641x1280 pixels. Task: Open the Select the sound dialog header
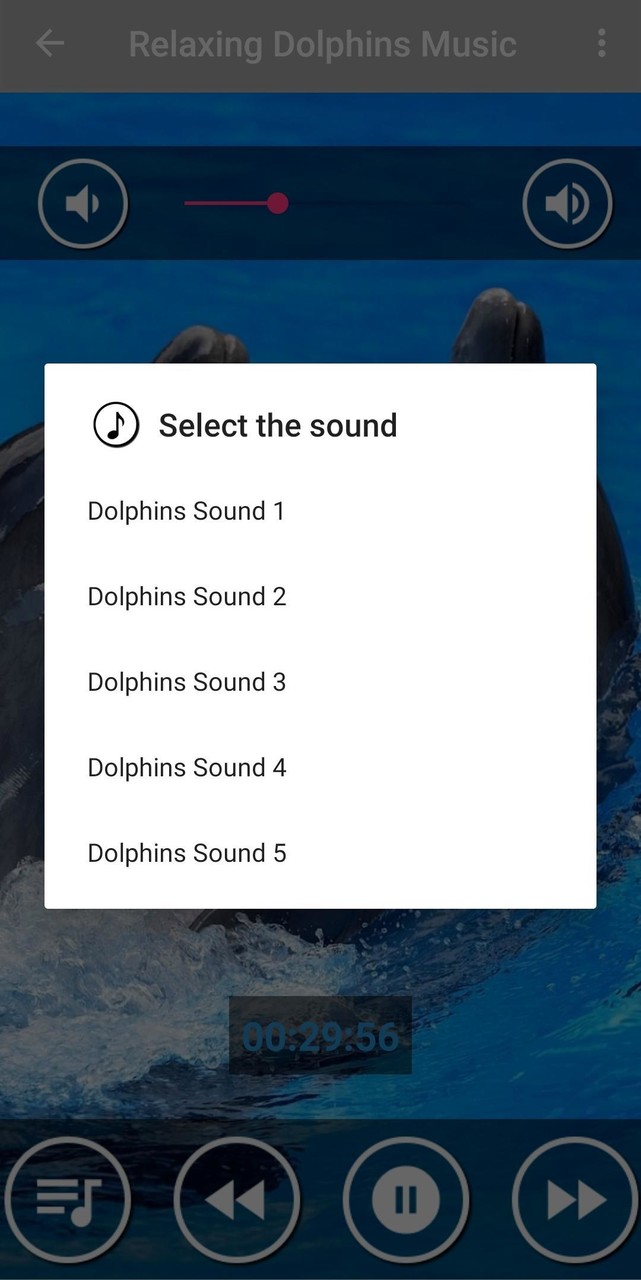276,424
